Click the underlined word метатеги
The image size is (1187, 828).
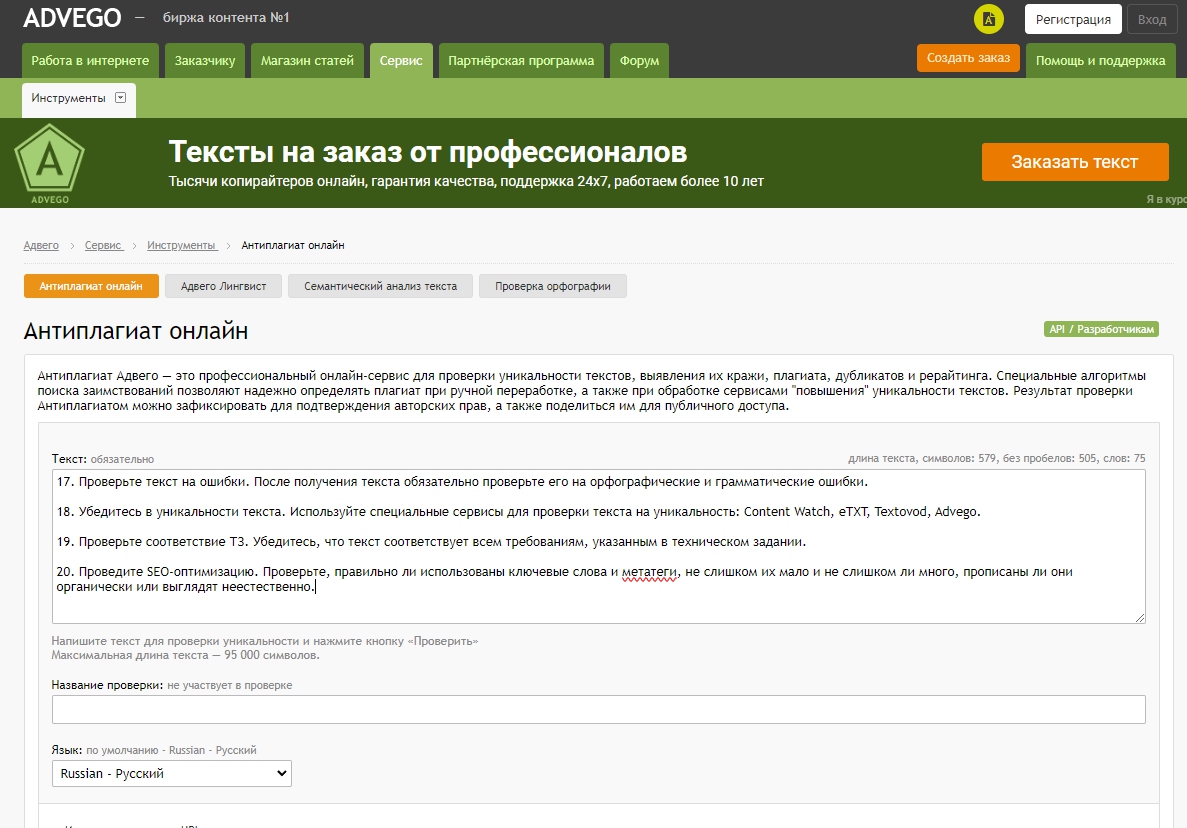pyautogui.click(x=649, y=572)
